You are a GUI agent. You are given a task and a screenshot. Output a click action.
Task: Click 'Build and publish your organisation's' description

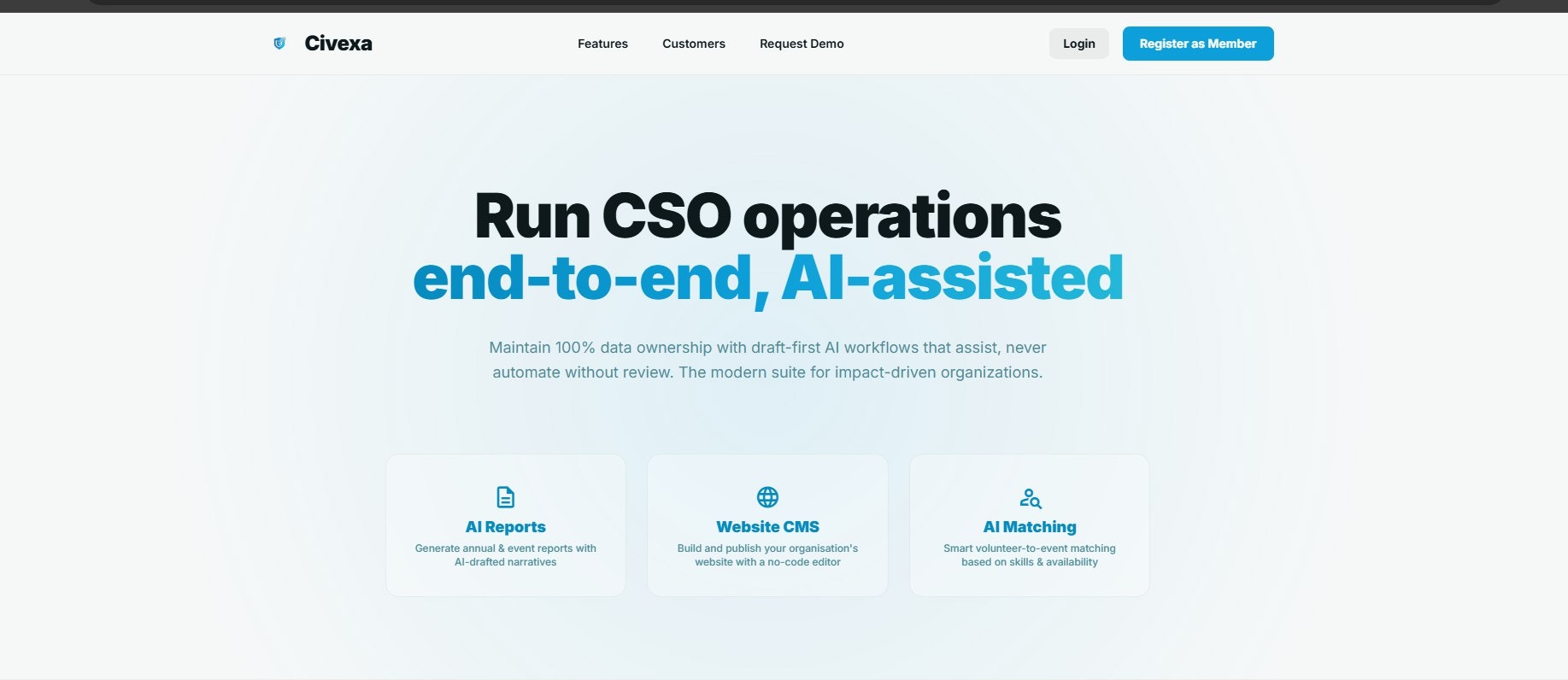[x=767, y=555]
